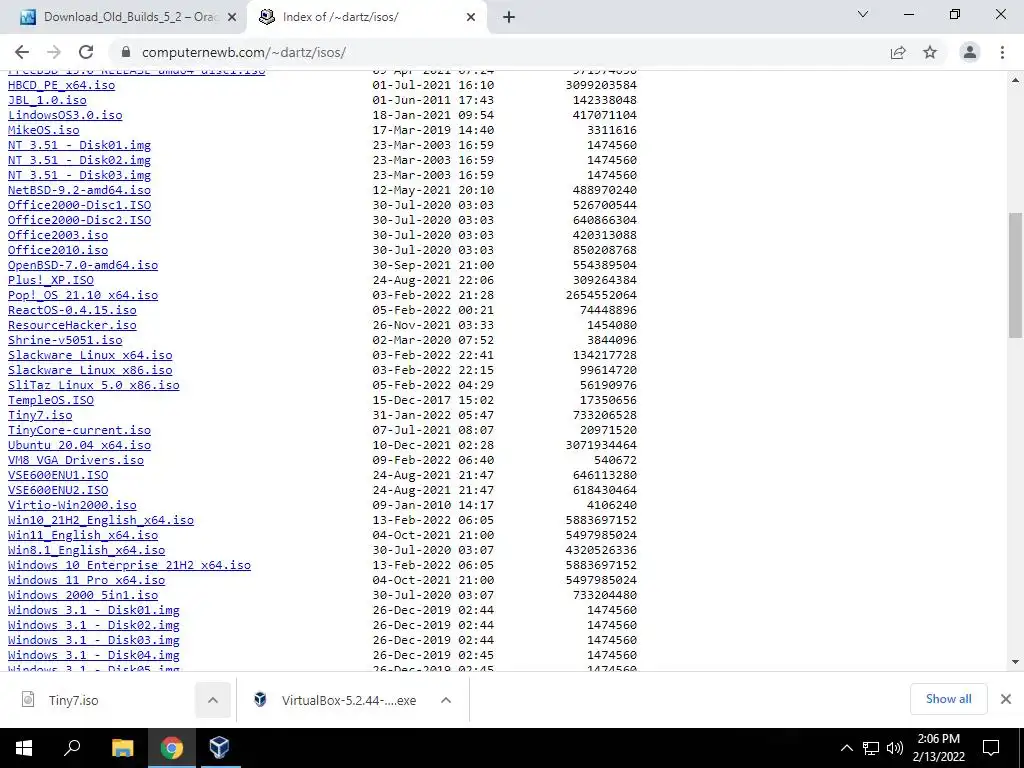Open a new browser tab
The image size is (1024, 768).
coord(509,17)
